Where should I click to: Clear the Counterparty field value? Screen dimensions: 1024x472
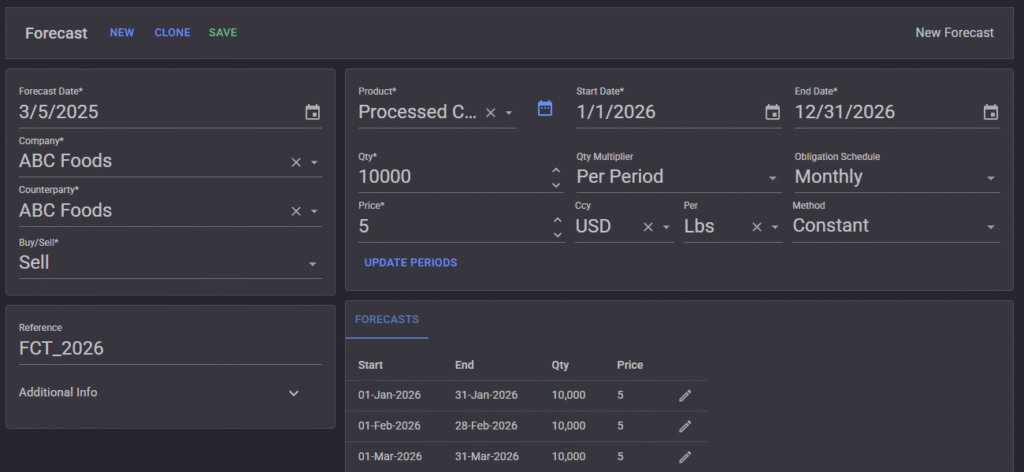click(x=296, y=212)
